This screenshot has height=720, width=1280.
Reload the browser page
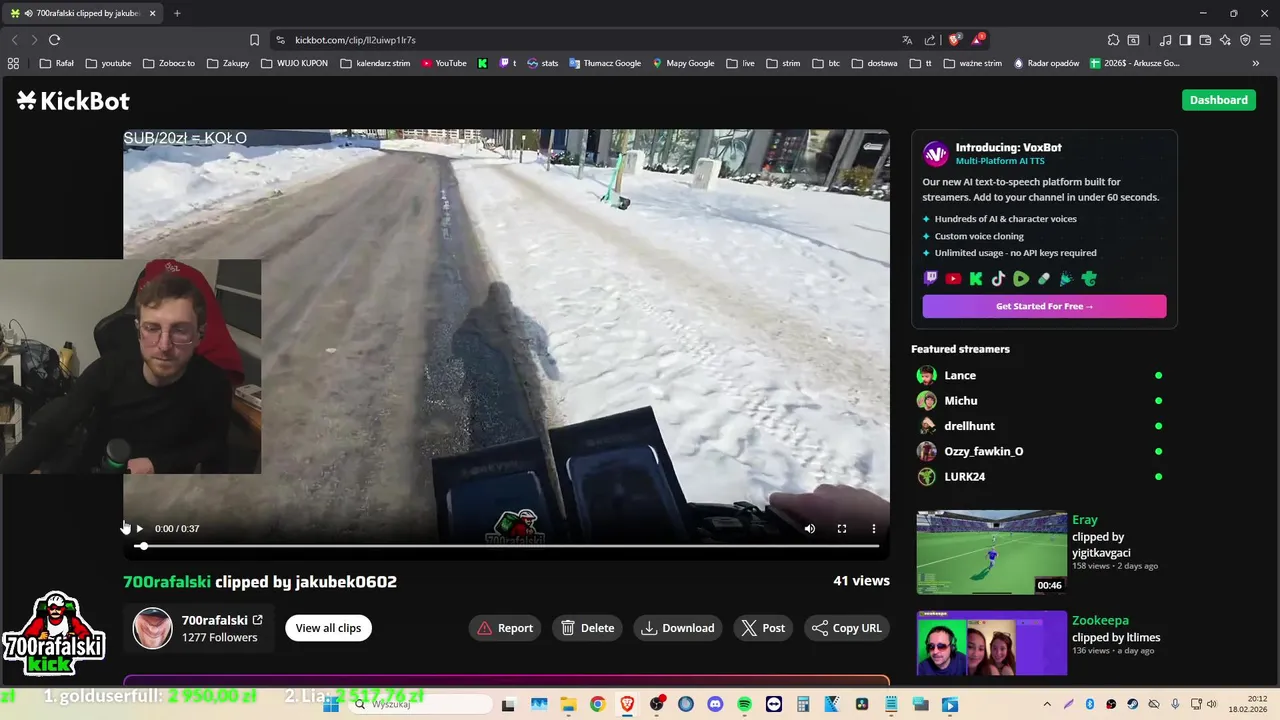(x=54, y=40)
